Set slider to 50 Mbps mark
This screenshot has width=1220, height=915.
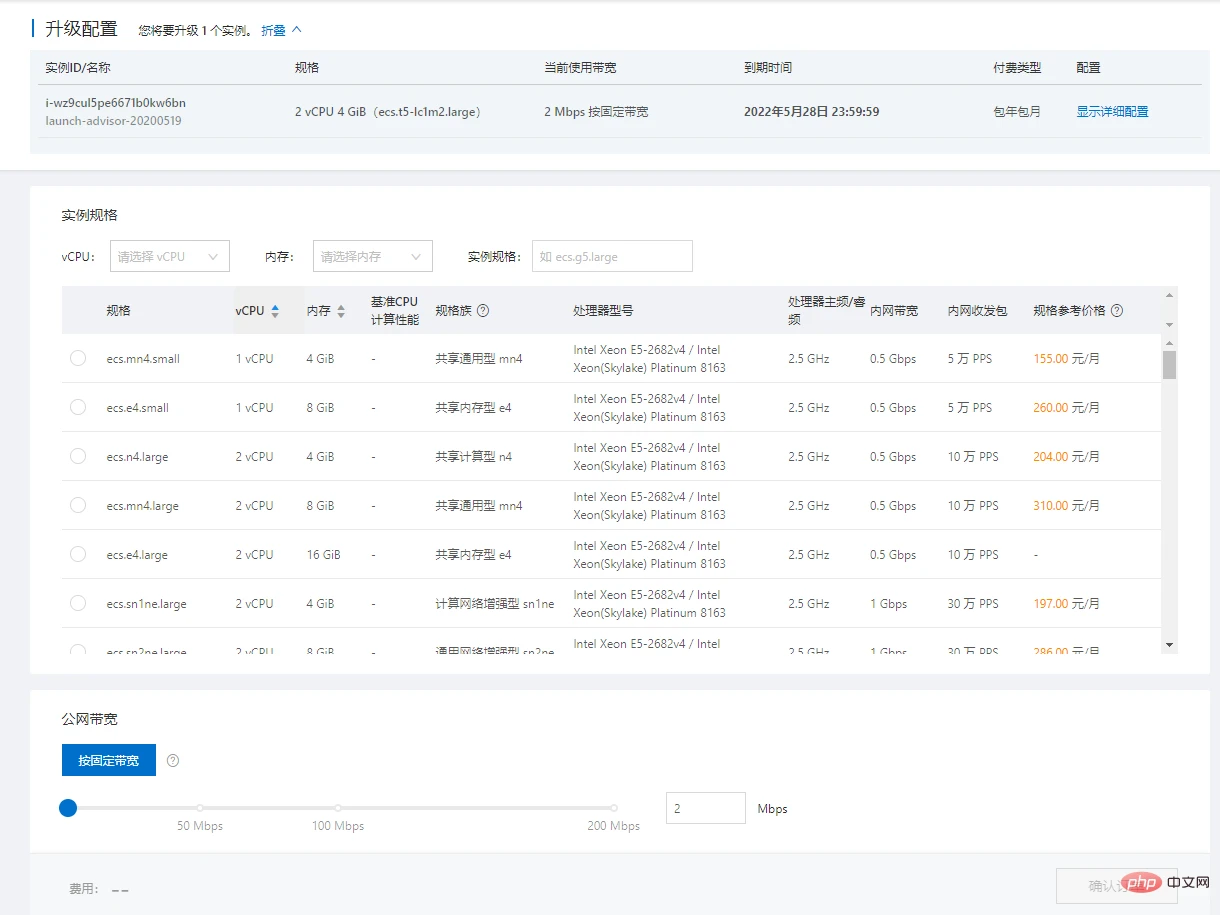coord(200,808)
